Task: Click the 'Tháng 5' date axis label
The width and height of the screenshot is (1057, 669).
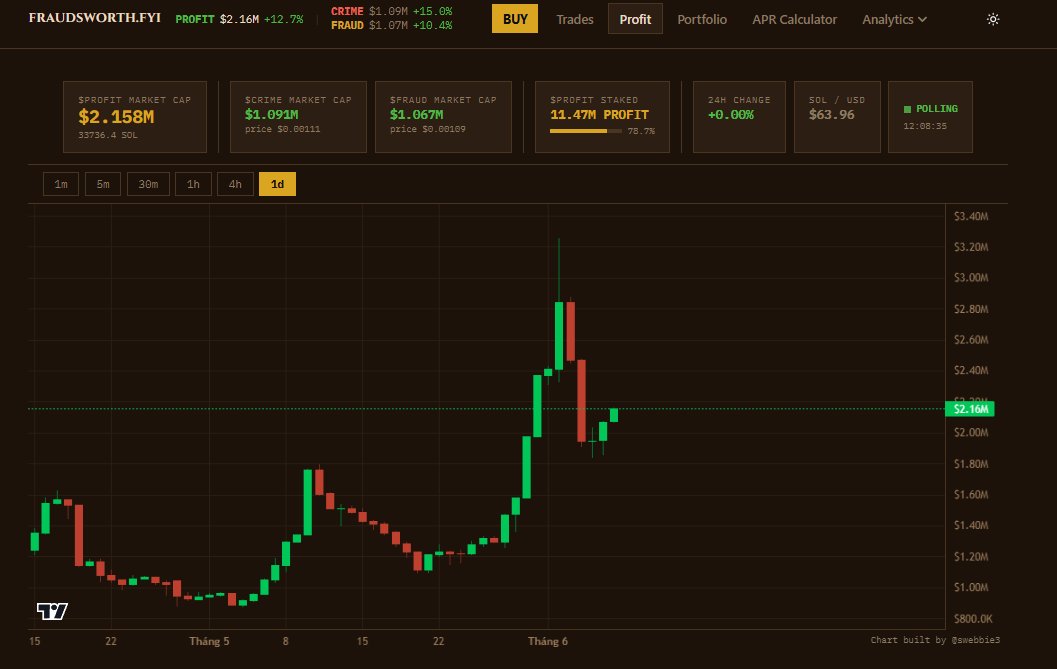Action: 209,641
